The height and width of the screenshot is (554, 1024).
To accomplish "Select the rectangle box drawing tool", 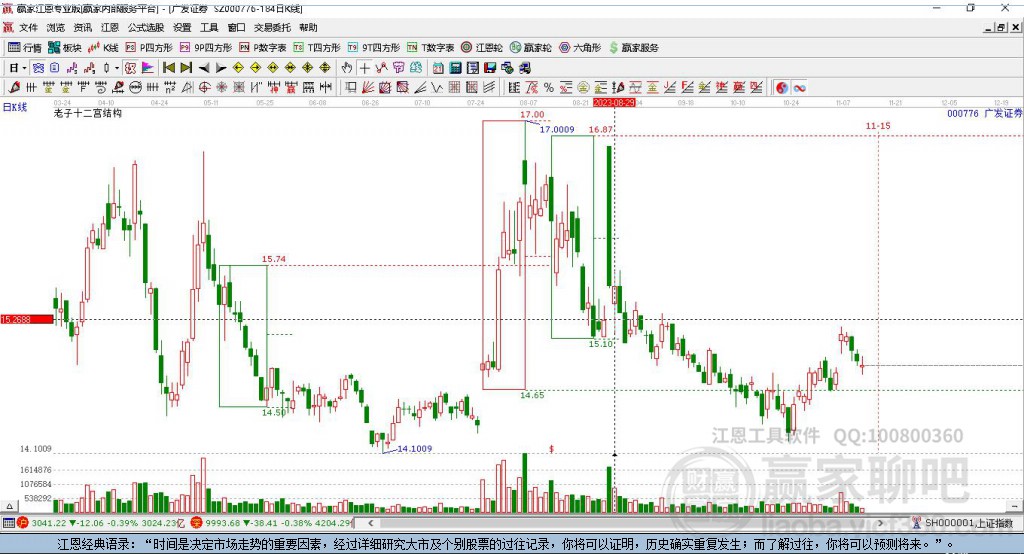I will pos(350,88).
